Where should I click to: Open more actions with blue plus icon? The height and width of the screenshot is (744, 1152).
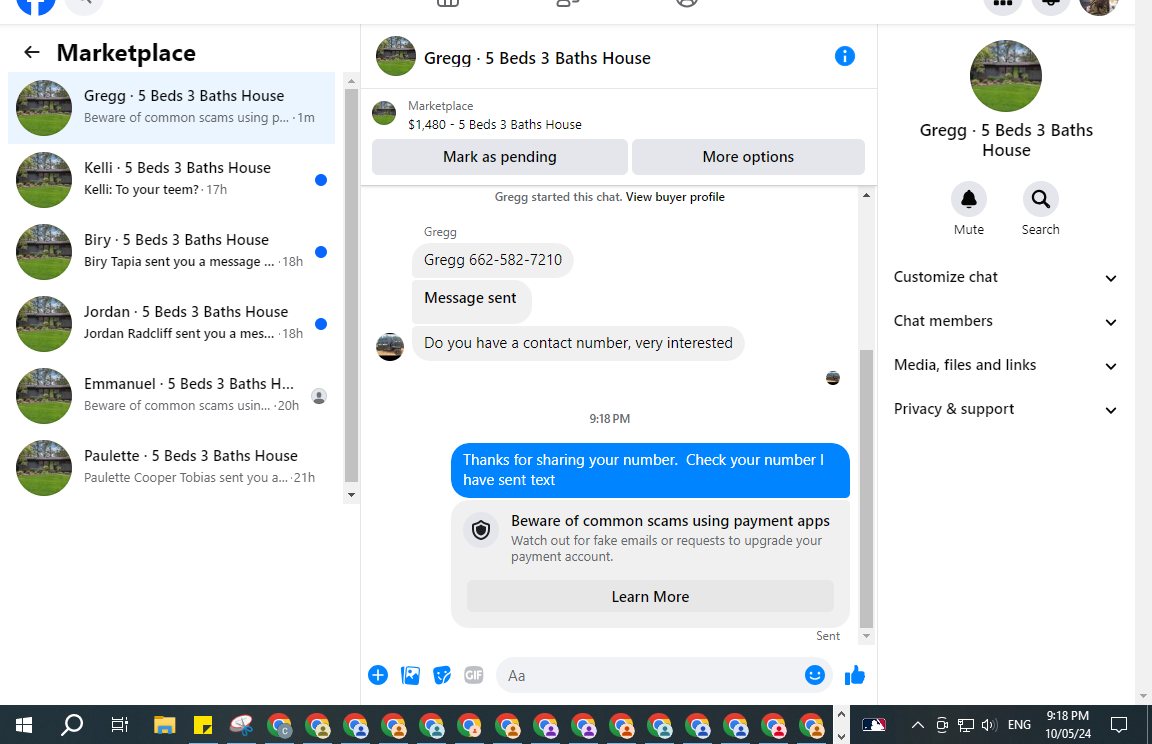tap(378, 675)
